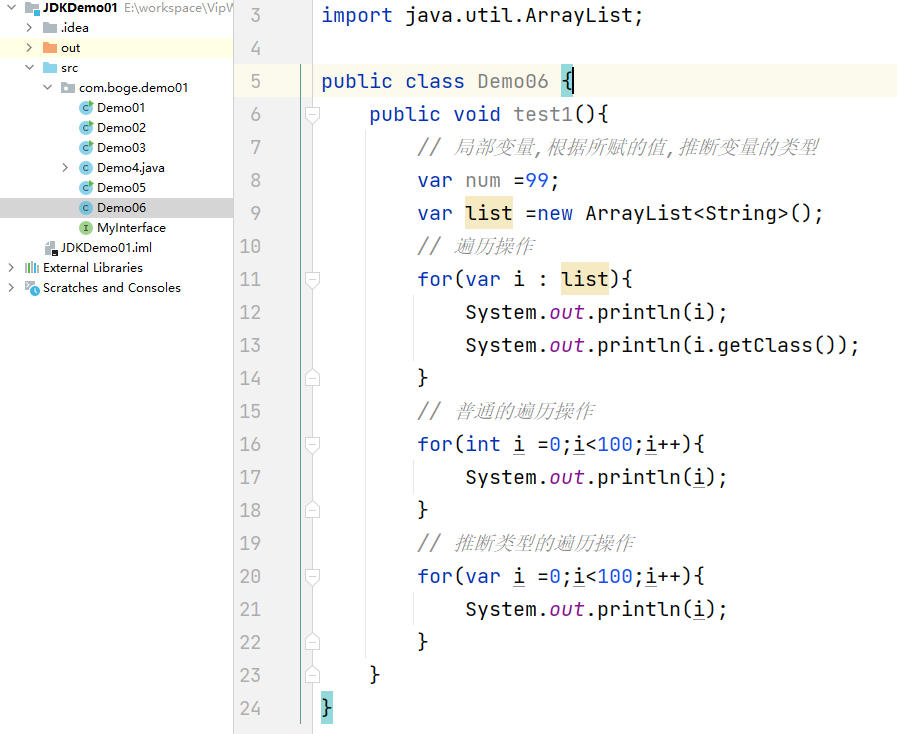The height and width of the screenshot is (734, 897).
Task: Click highlighted 'list' in for loop line 11
Action: click(585, 279)
